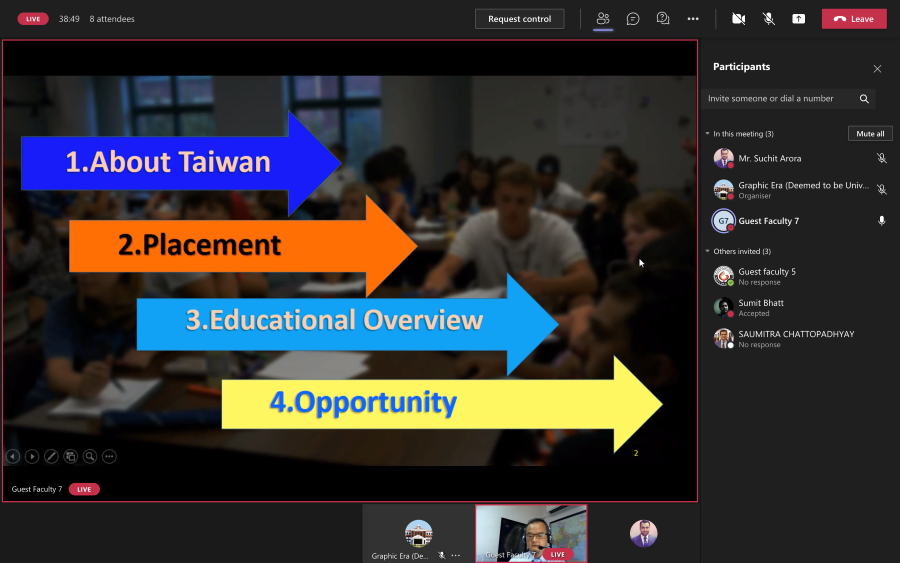Click Sumit Bhatt avatar picture

723,308
